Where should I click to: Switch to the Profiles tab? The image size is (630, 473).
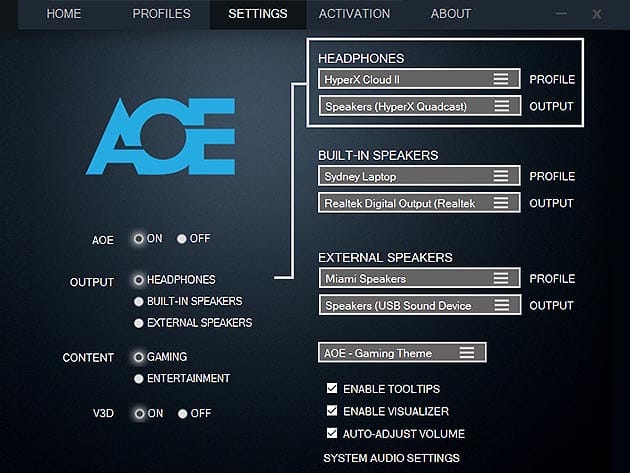[x=161, y=14]
